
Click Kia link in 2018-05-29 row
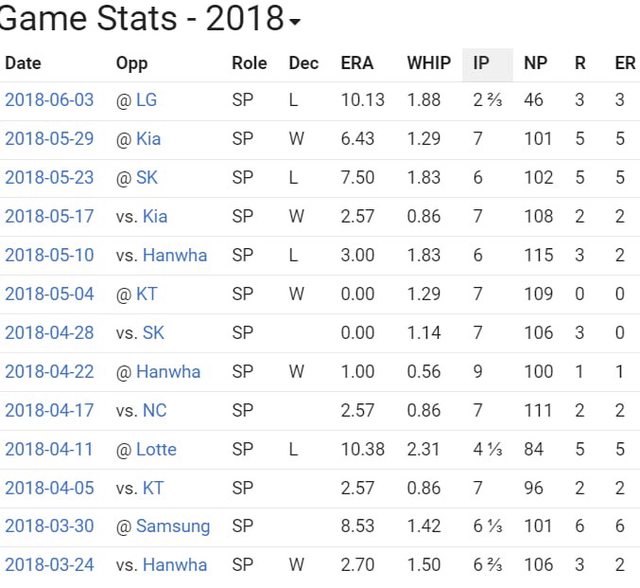click(x=148, y=139)
